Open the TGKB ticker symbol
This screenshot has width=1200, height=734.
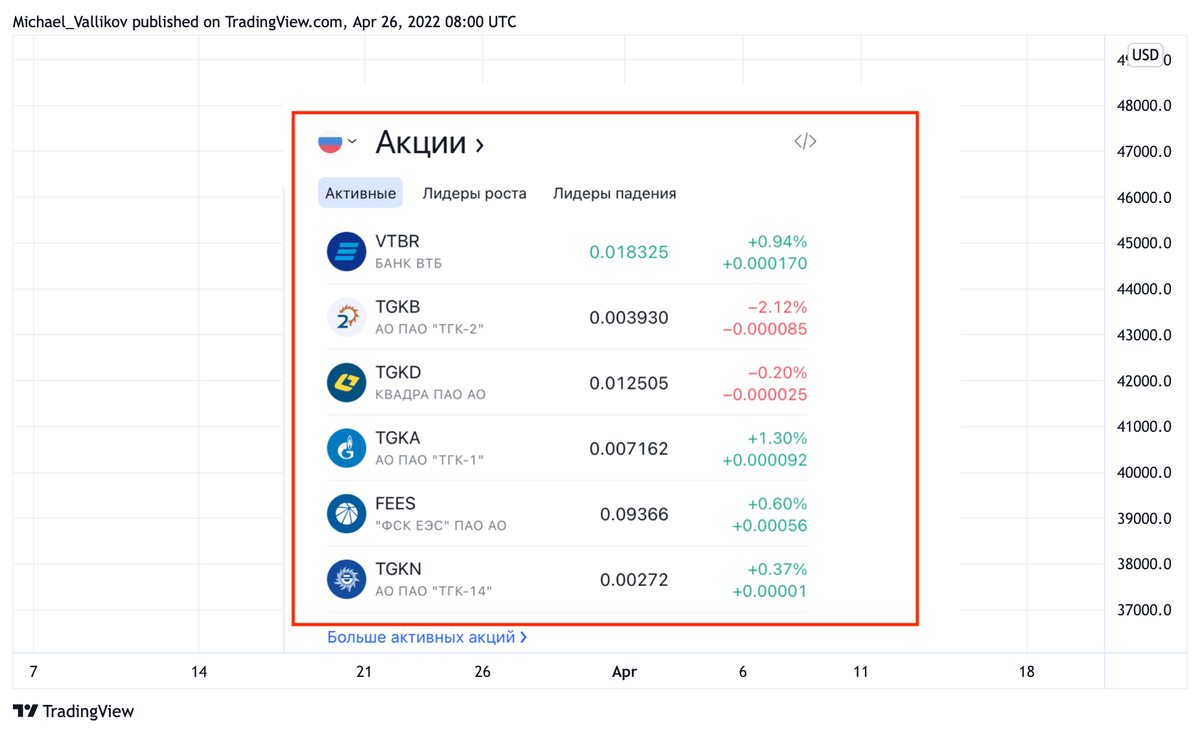click(397, 307)
